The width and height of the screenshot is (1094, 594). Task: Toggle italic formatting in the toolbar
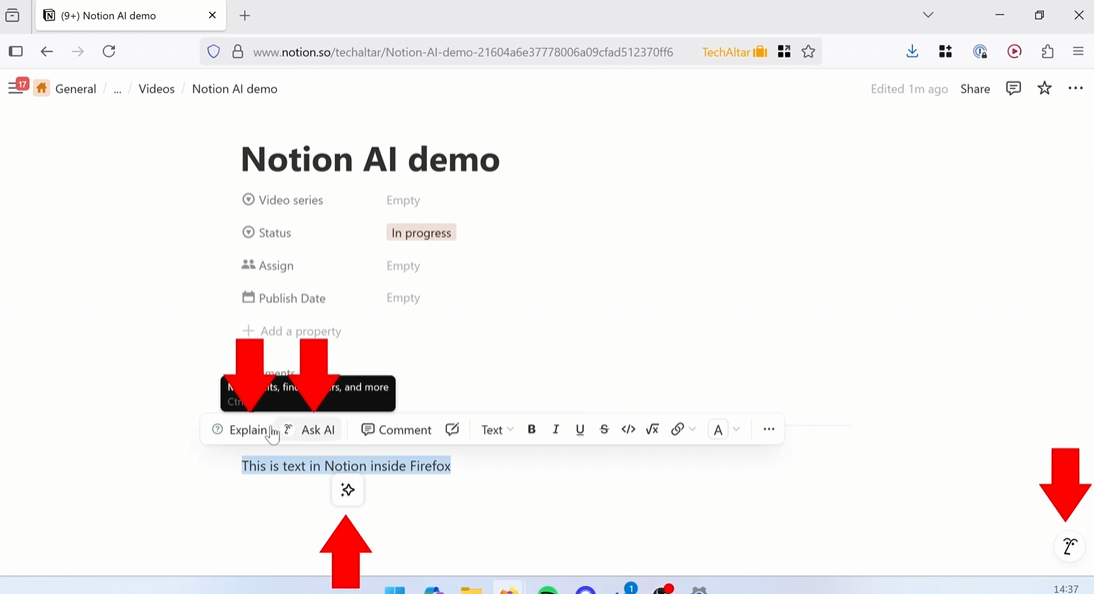(556, 430)
